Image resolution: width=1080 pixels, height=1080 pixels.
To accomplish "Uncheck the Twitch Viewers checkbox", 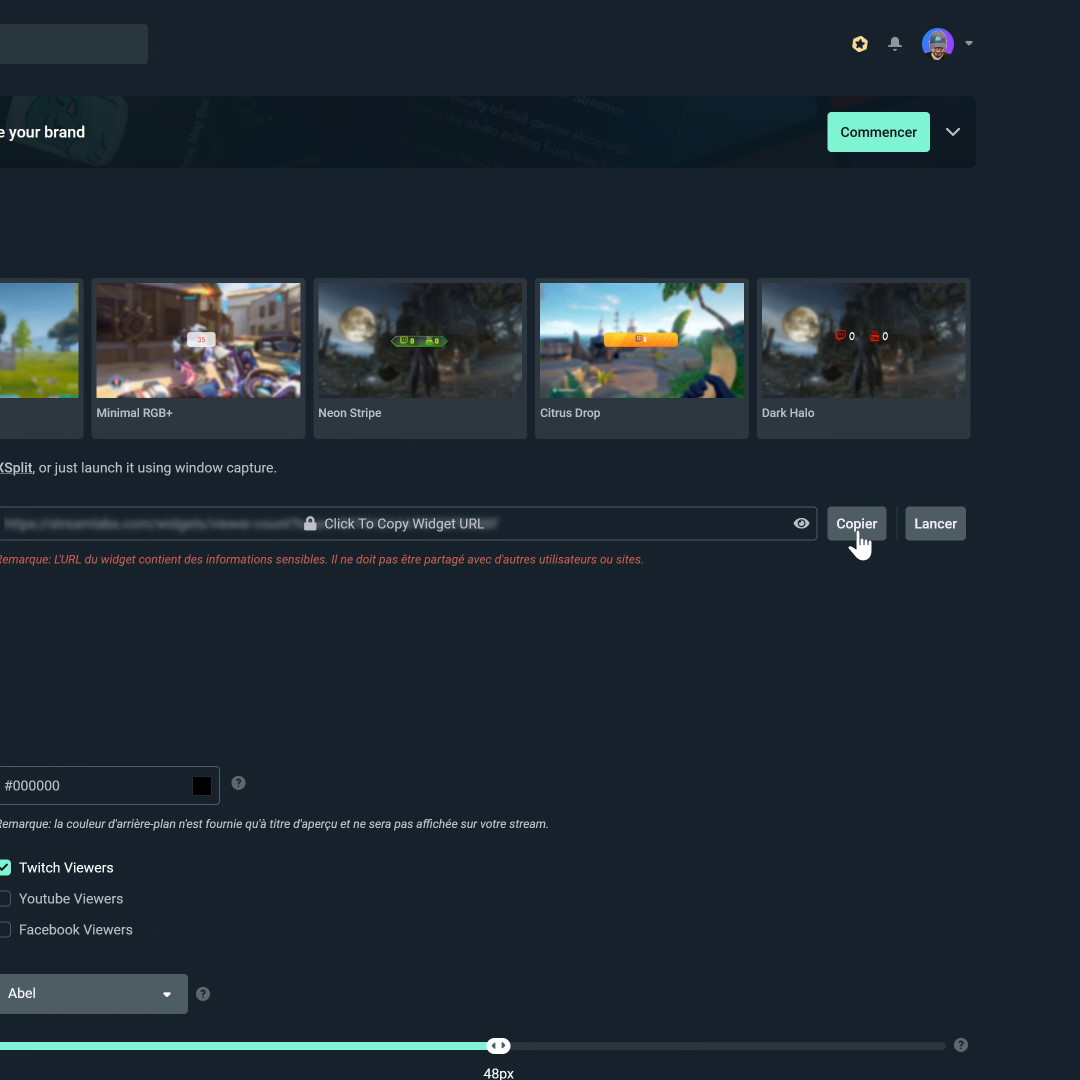I will click(x=5, y=867).
